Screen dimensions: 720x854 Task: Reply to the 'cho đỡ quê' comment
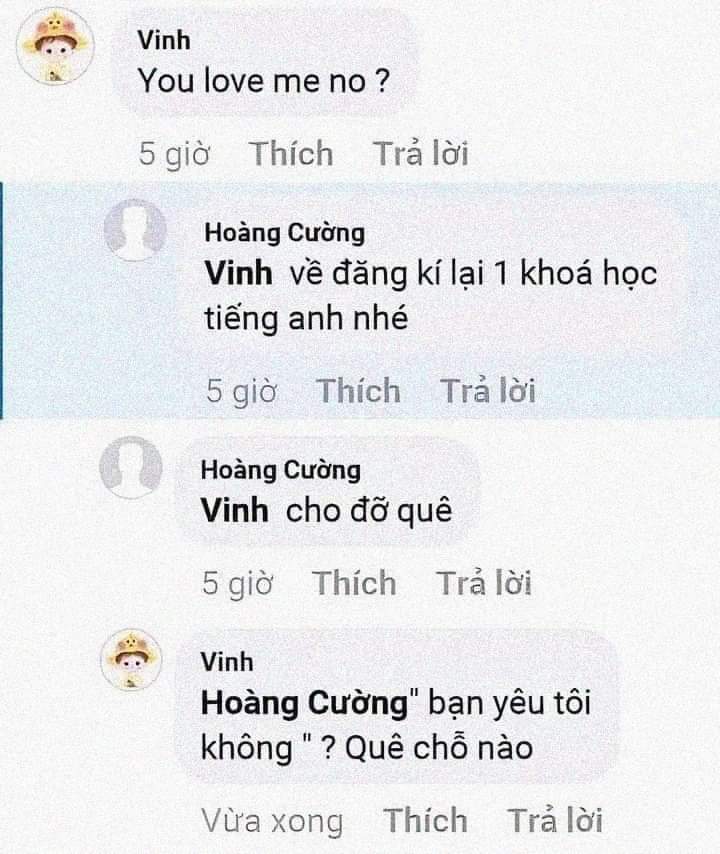[484, 583]
